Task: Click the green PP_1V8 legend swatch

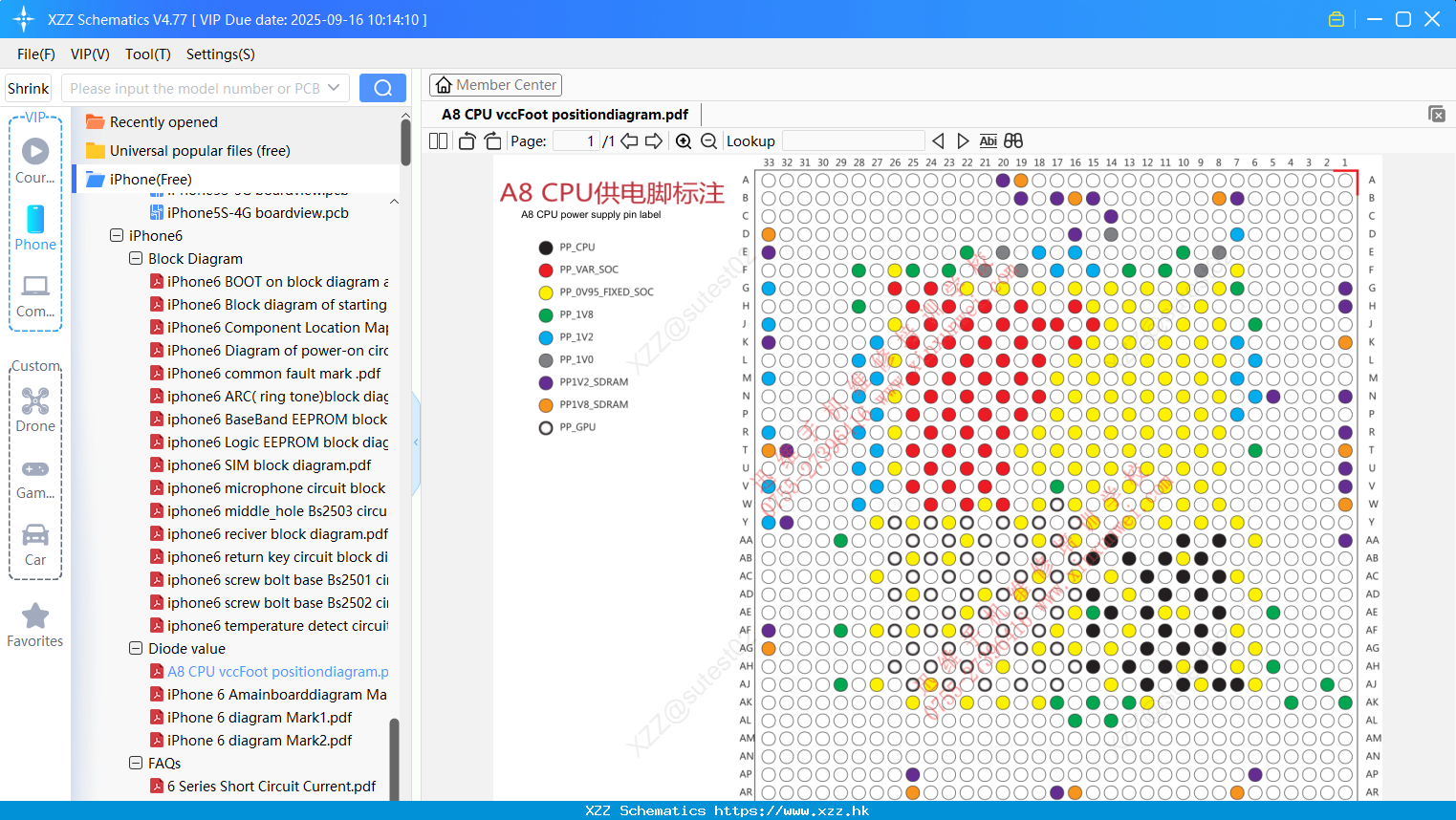Action: [x=546, y=314]
